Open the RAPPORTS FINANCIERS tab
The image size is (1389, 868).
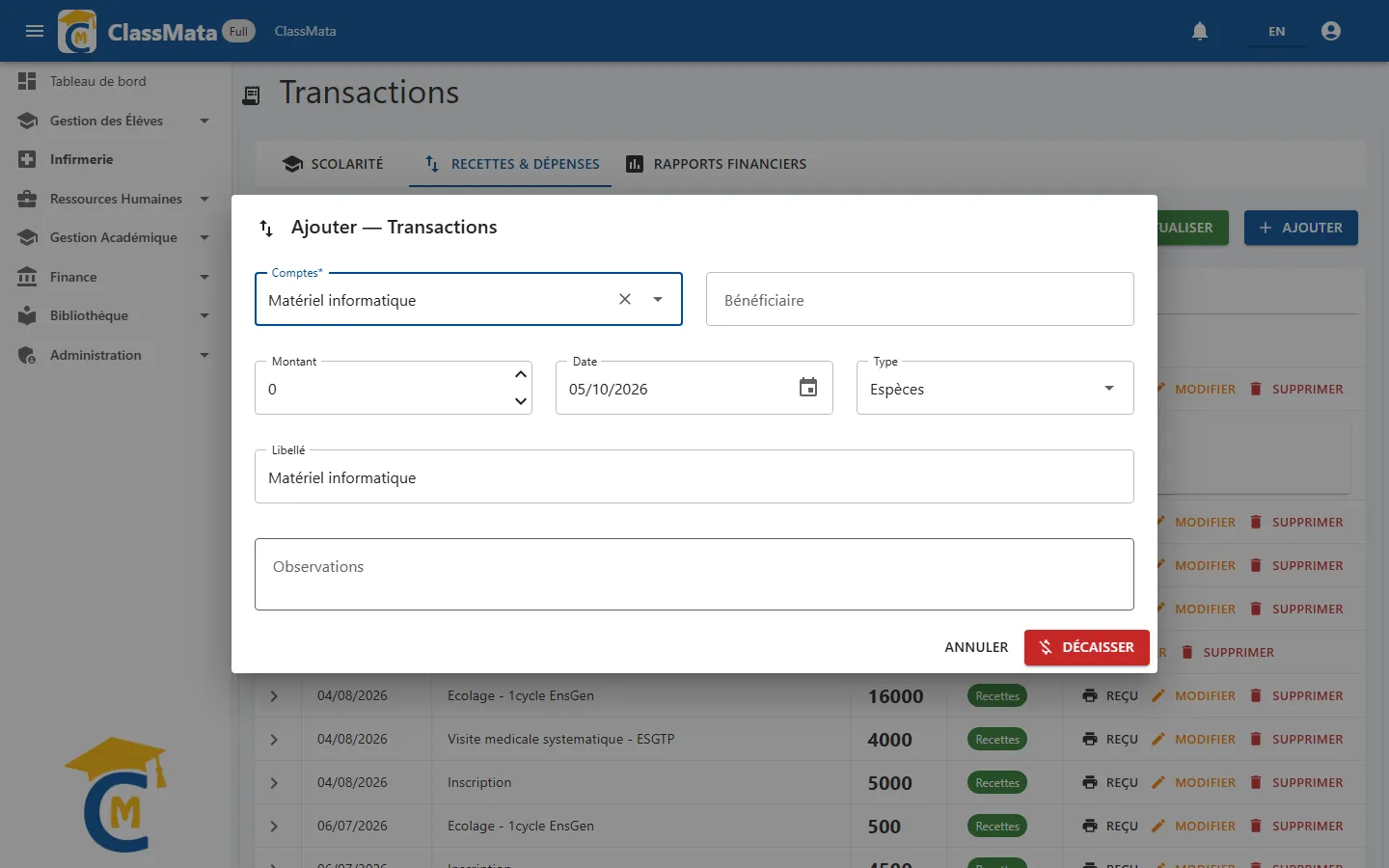click(716, 164)
